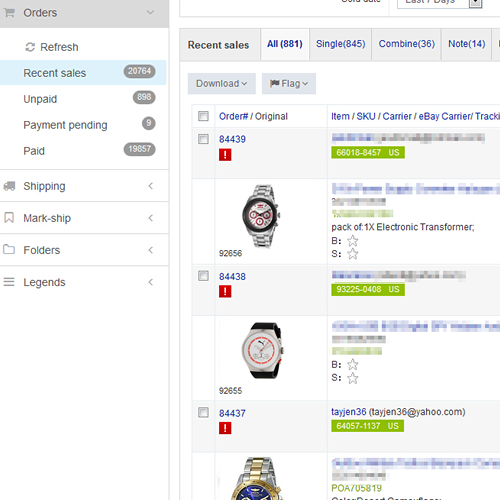Tick the checkbox for order 84439
Viewport: 500px width, 500px height.
pos(203,139)
